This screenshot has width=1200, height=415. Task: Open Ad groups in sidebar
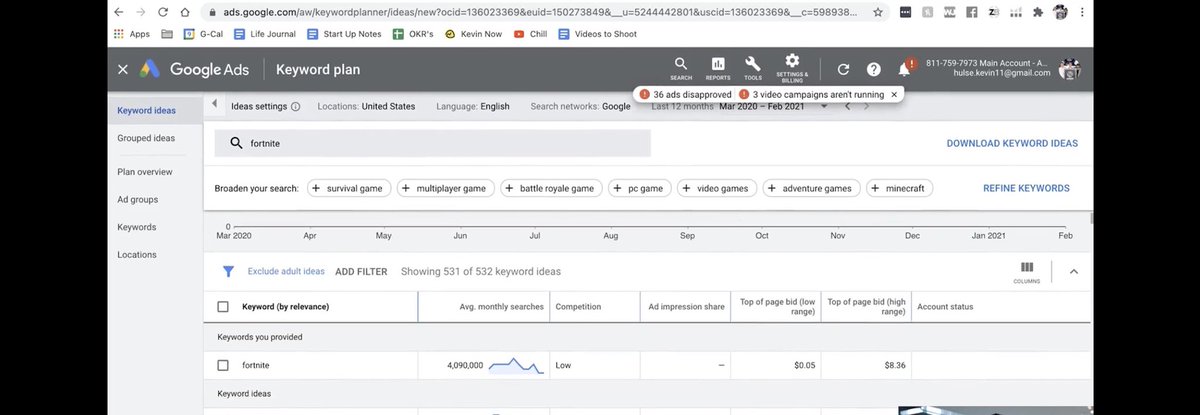pyautogui.click(x=138, y=199)
